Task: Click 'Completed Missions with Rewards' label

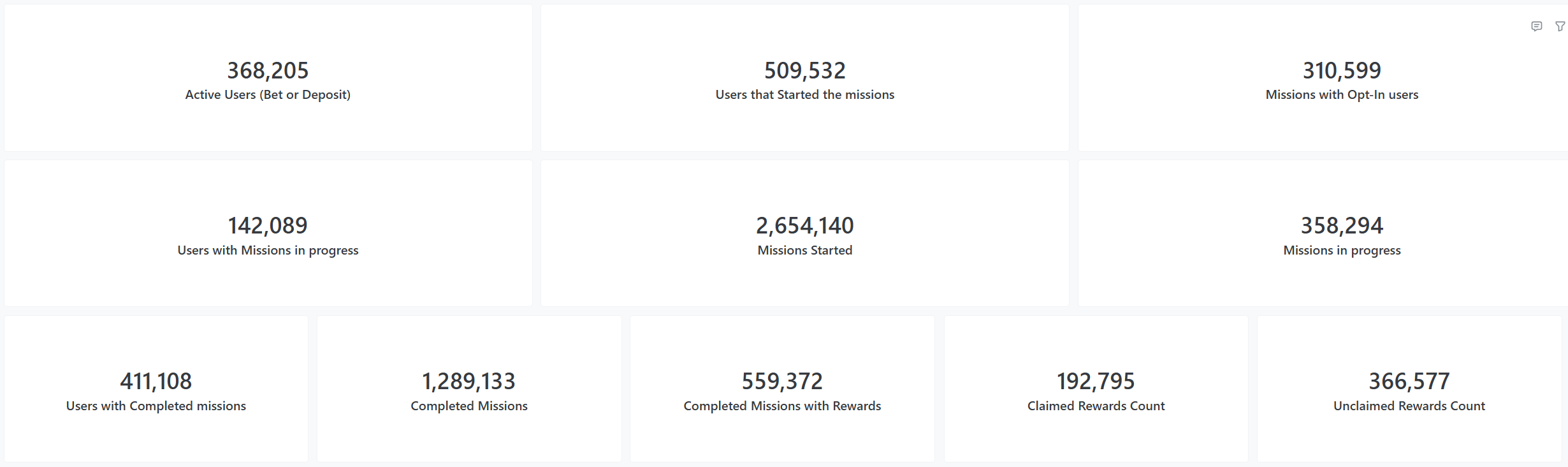Action: (x=782, y=406)
